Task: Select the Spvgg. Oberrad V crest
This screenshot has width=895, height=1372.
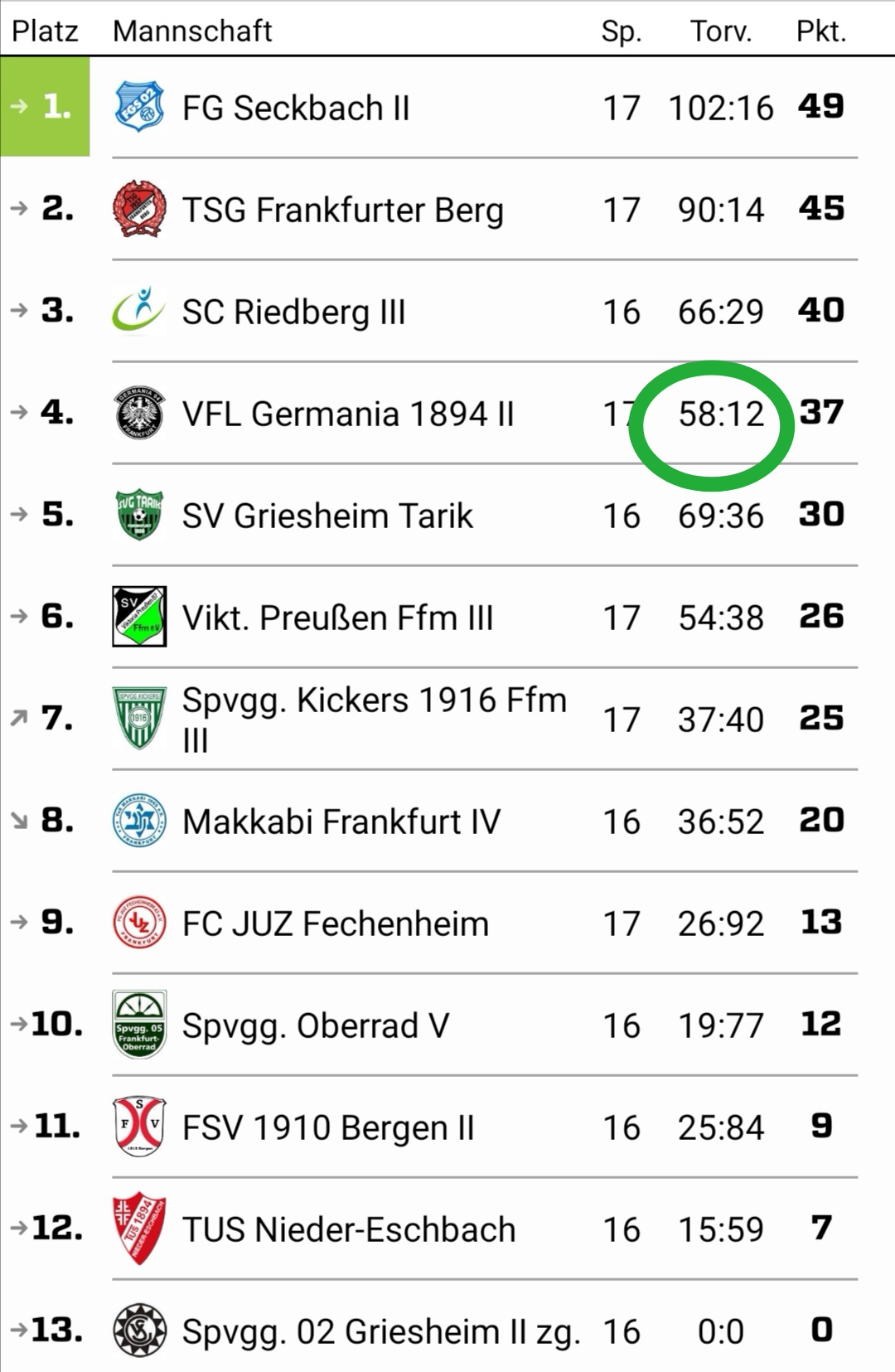Action: point(138,1025)
